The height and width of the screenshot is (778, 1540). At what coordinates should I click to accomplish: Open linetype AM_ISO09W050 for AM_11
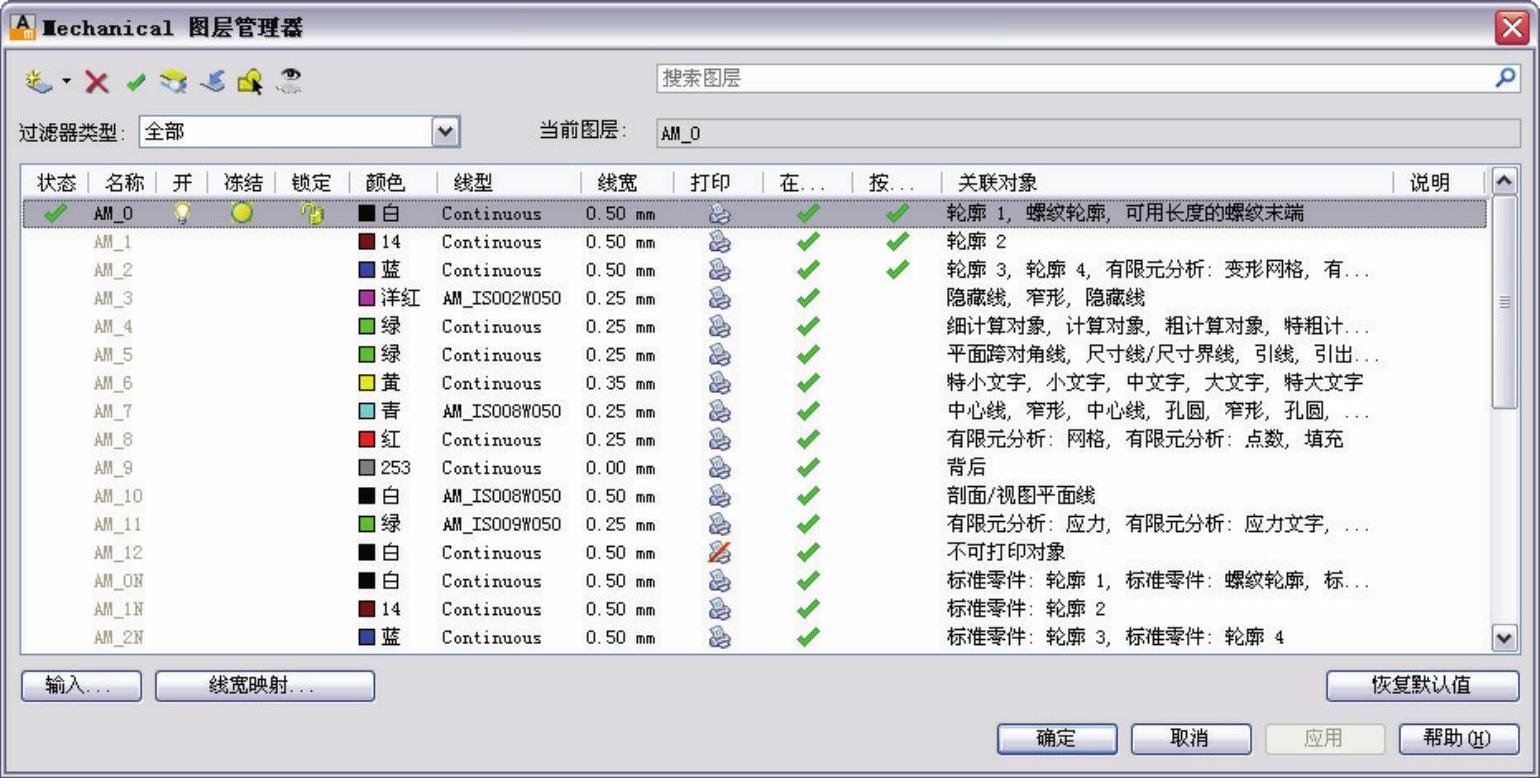501,524
